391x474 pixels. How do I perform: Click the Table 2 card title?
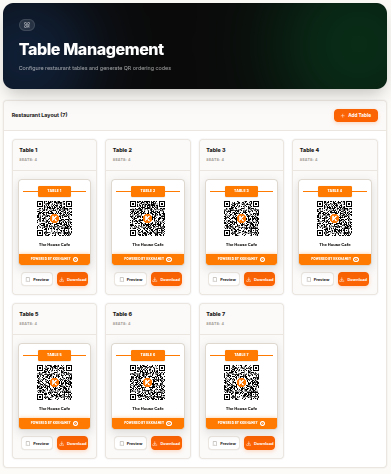pyautogui.click(x=122, y=150)
